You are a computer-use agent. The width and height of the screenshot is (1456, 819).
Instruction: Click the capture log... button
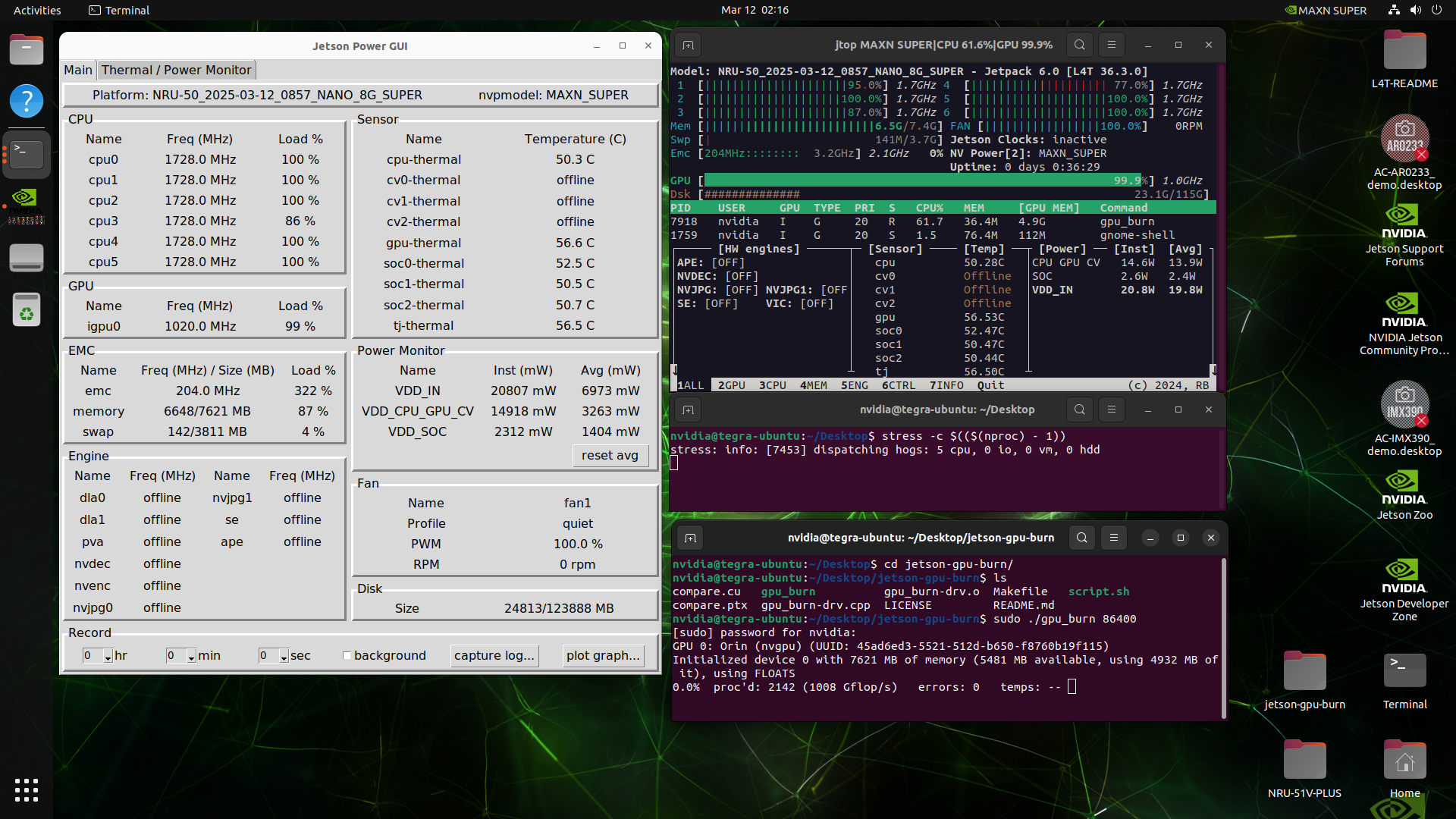pyautogui.click(x=494, y=655)
